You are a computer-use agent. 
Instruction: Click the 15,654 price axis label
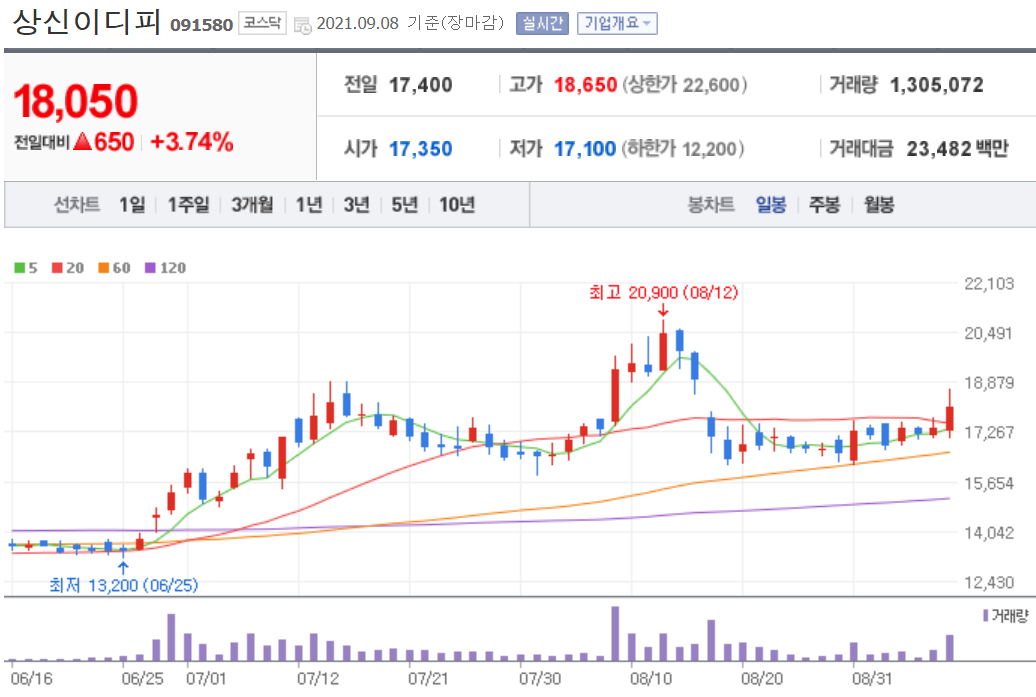(989, 483)
